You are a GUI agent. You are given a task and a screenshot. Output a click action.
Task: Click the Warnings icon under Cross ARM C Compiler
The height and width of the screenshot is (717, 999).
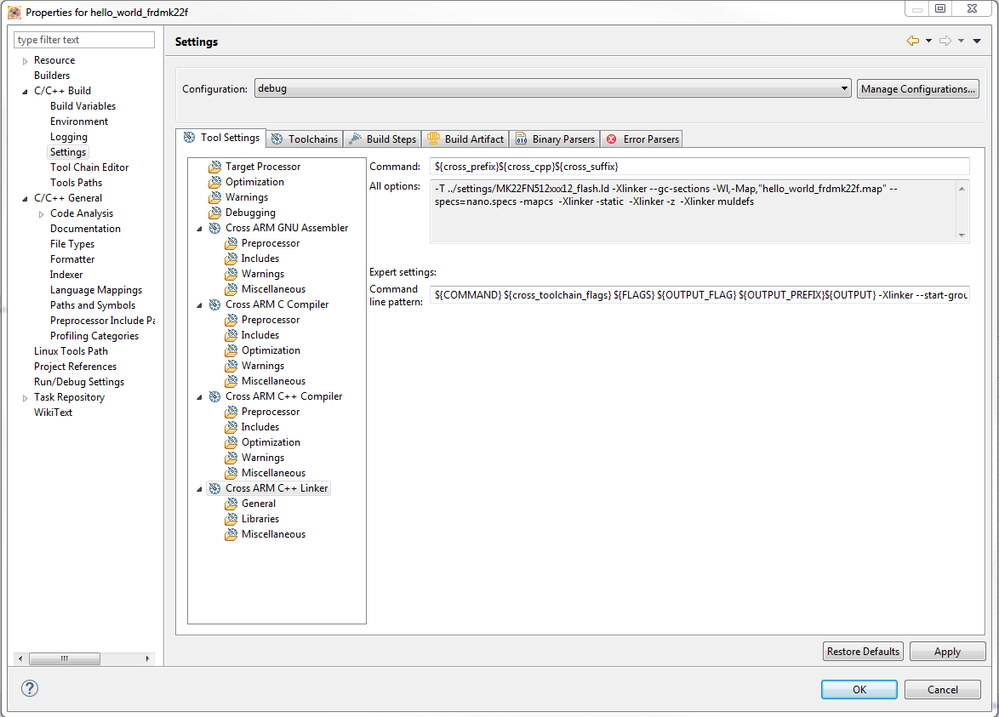pos(231,366)
